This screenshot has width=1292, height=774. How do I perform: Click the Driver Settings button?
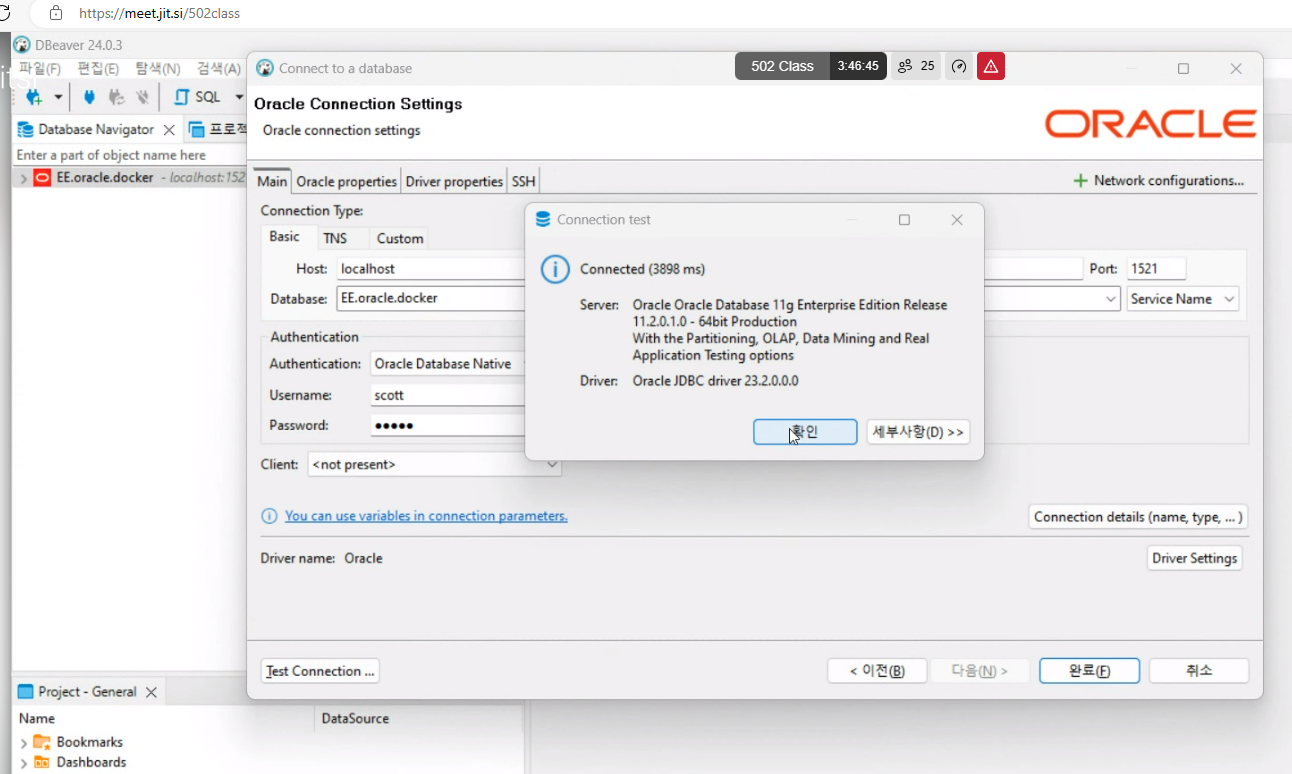[x=1195, y=558]
